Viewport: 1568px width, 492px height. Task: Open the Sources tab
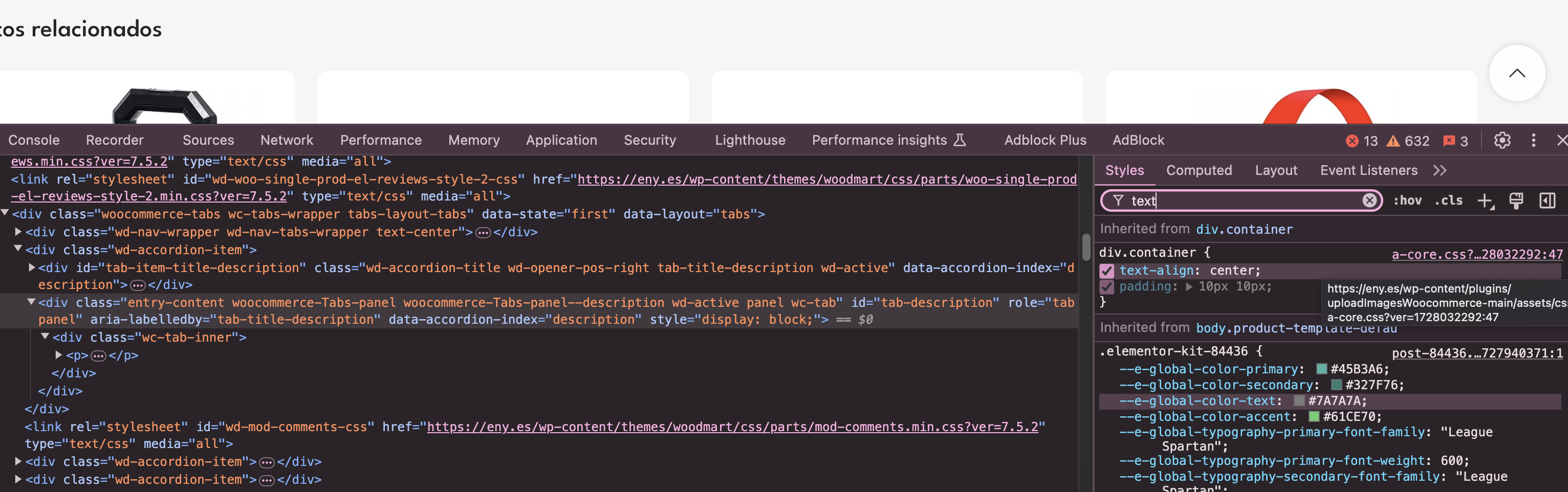pyautogui.click(x=208, y=141)
